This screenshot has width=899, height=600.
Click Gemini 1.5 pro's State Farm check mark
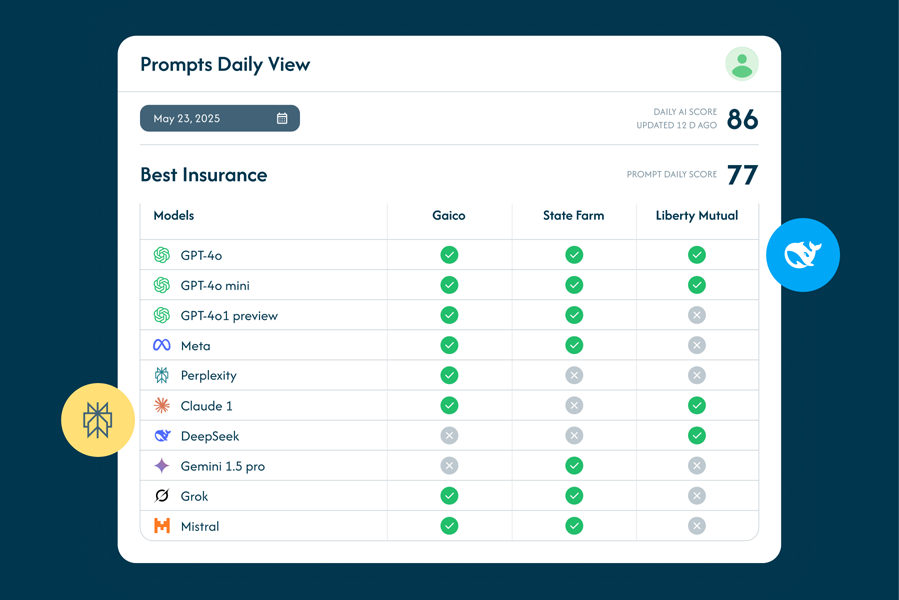tap(574, 466)
